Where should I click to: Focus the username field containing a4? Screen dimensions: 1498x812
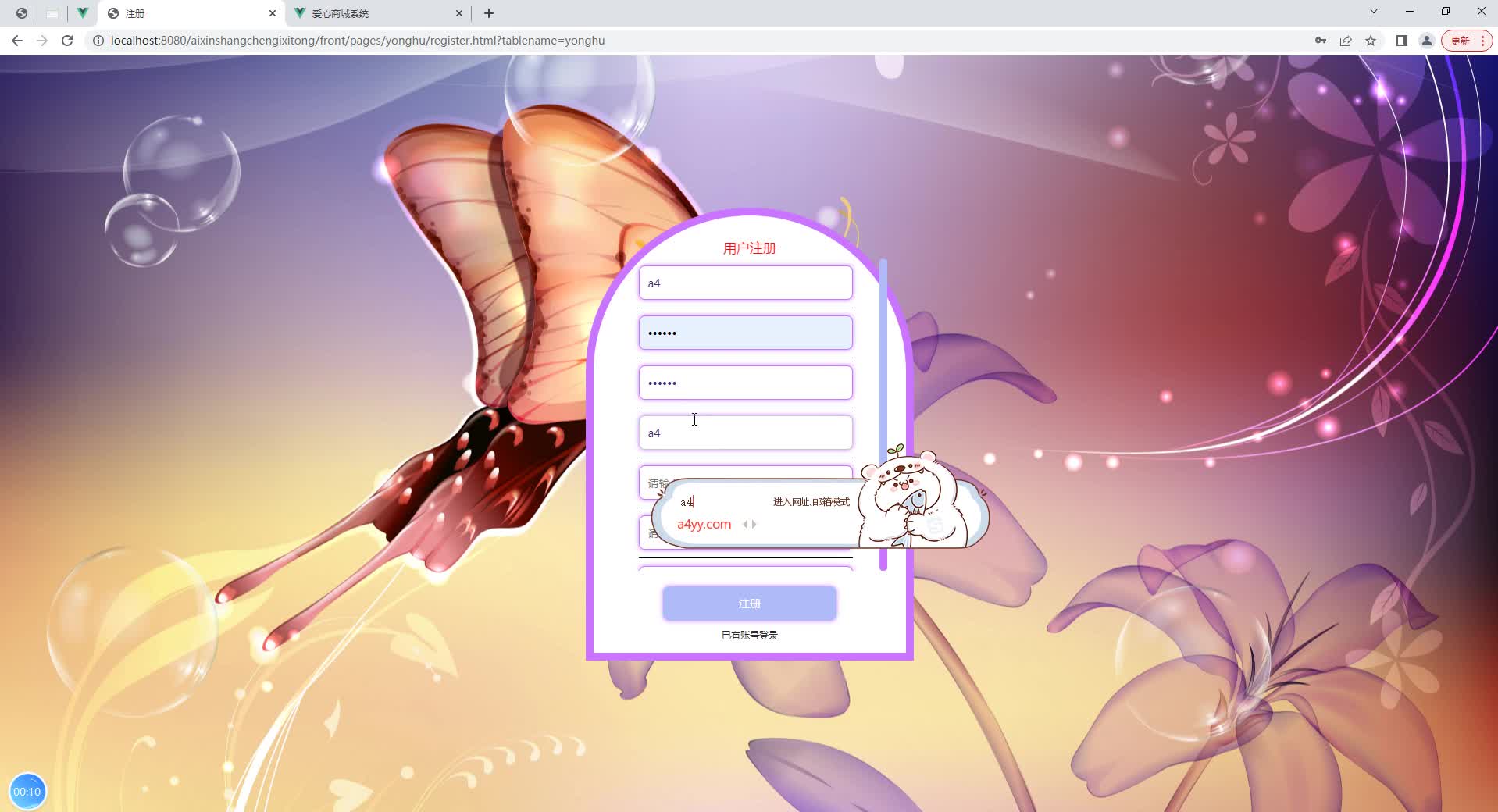[x=746, y=283]
